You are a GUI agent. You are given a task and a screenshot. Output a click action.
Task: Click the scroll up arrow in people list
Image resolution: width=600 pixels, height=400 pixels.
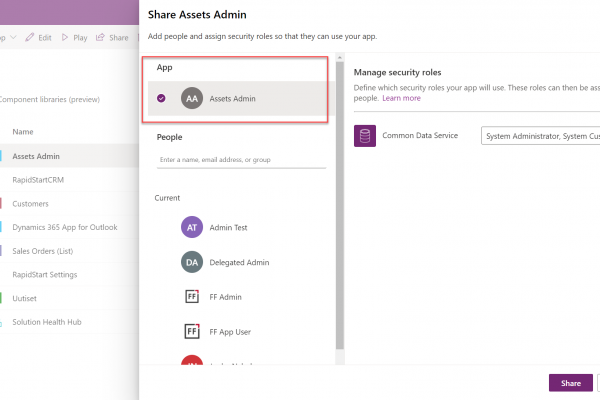pos(339,58)
